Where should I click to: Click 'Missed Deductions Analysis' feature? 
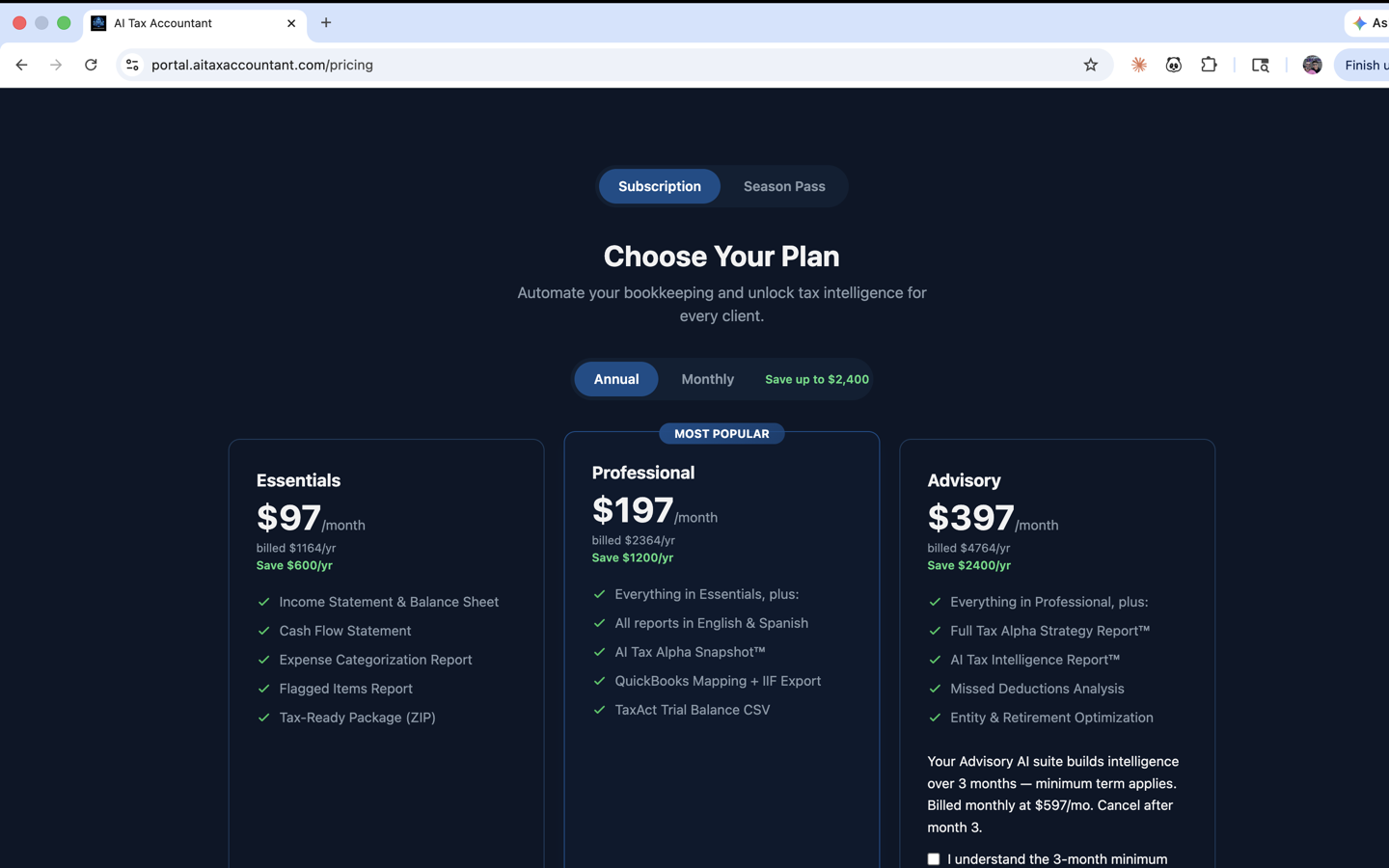click(1037, 689)
